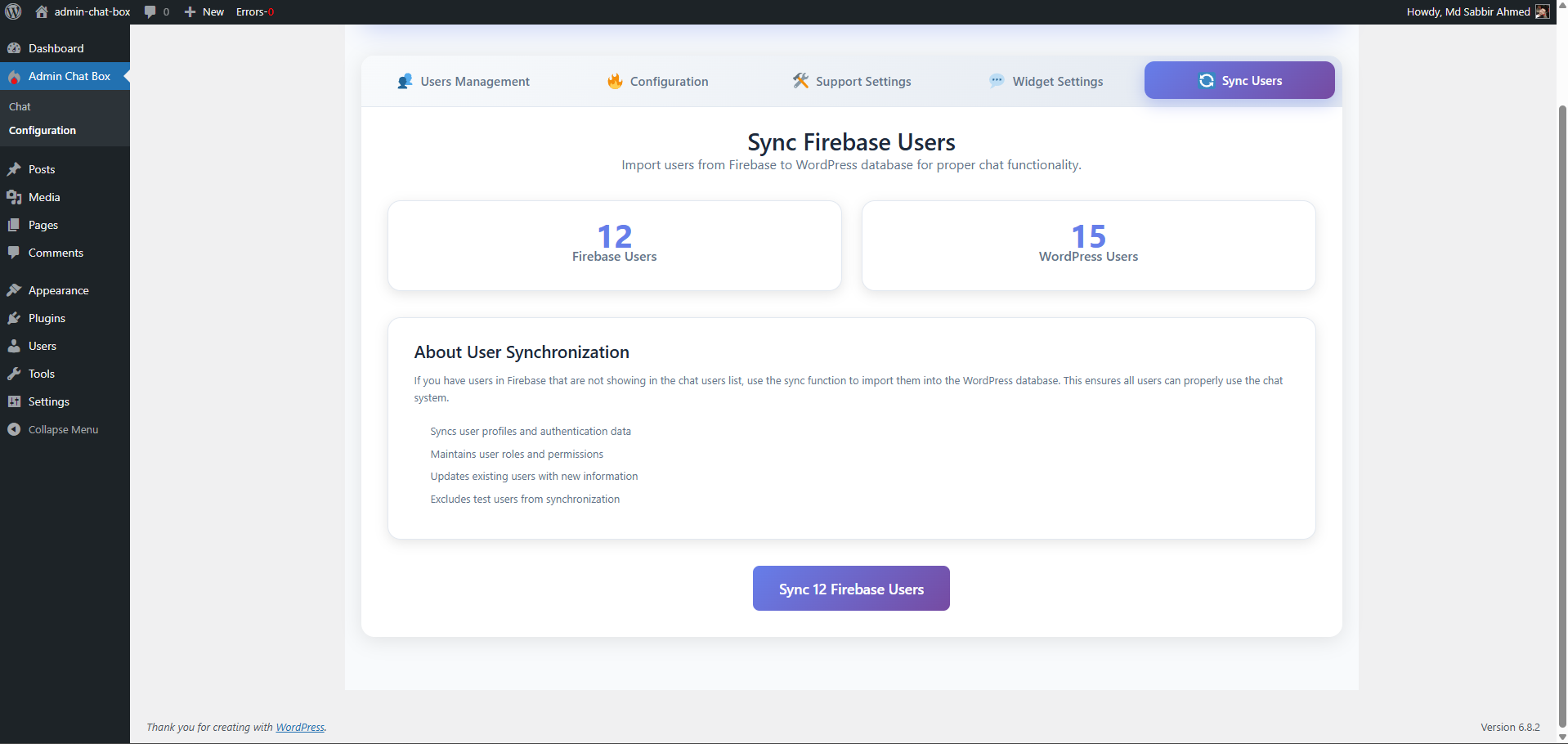Click the plus icon next to New
The width and height of the screenshot is (1568, 744).
(190, 11)
